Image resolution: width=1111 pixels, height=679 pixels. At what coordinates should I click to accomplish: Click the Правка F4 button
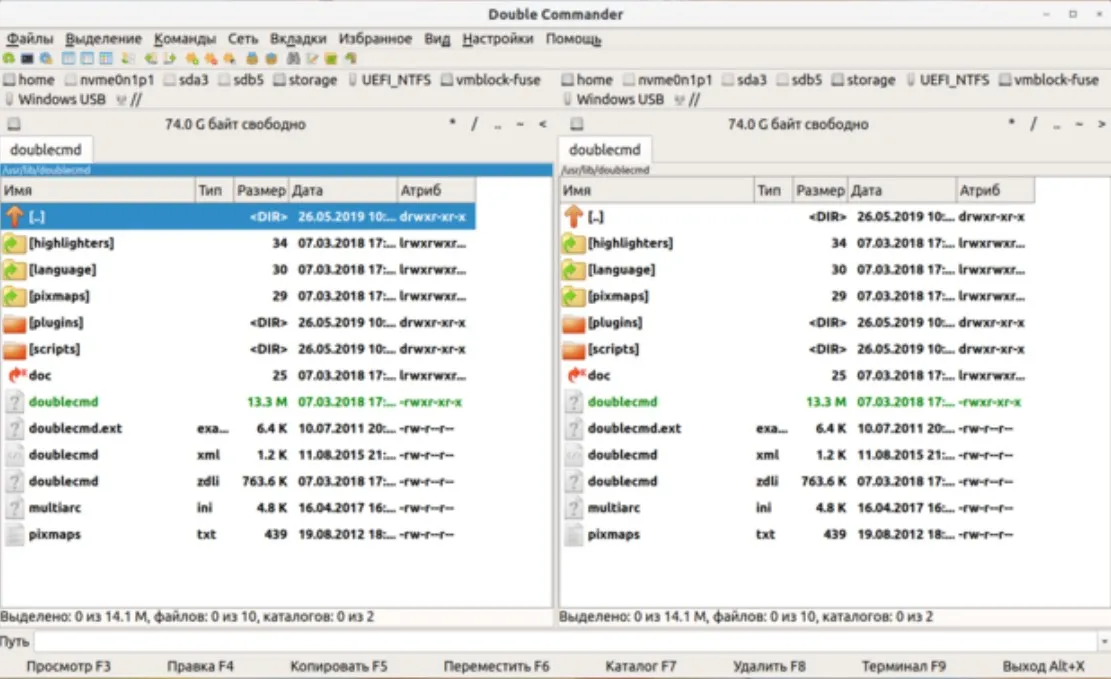point(200,666)
